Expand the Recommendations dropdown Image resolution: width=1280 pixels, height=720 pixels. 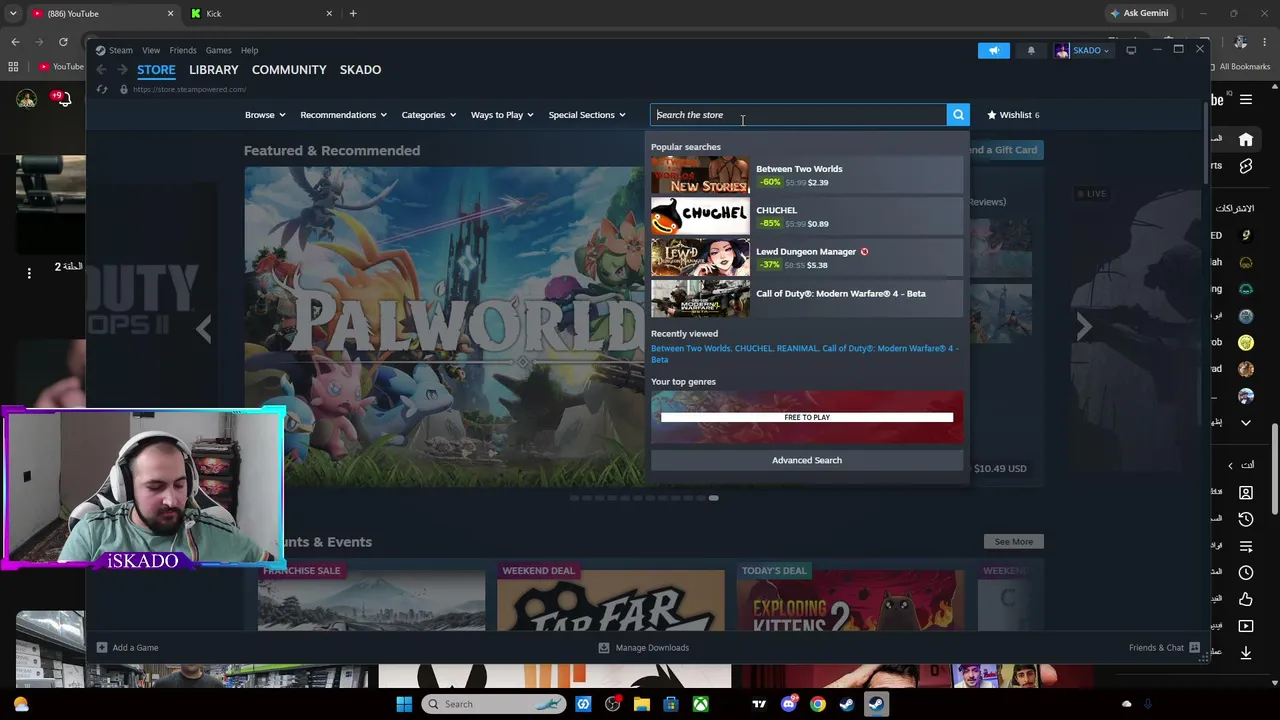click(x=343, y=115)
